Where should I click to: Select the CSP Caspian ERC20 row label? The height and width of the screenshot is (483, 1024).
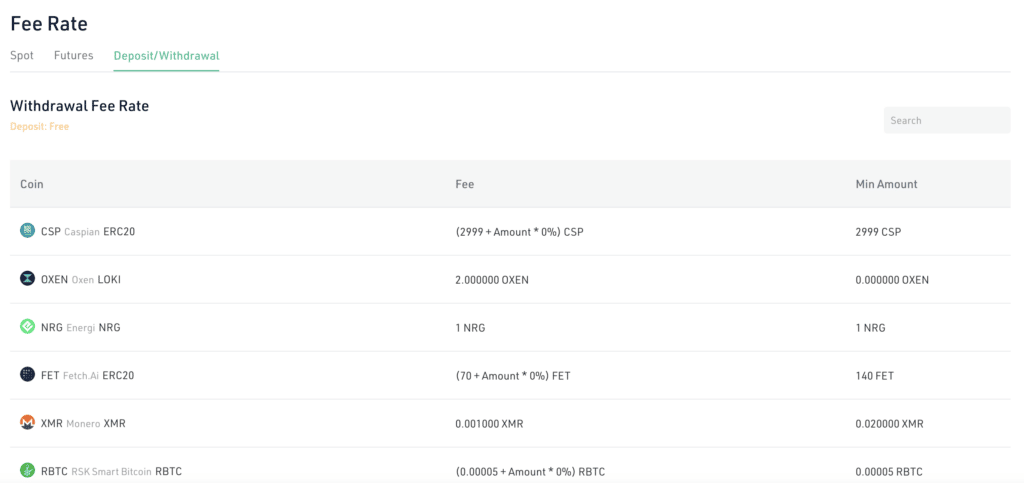[88, 232]
